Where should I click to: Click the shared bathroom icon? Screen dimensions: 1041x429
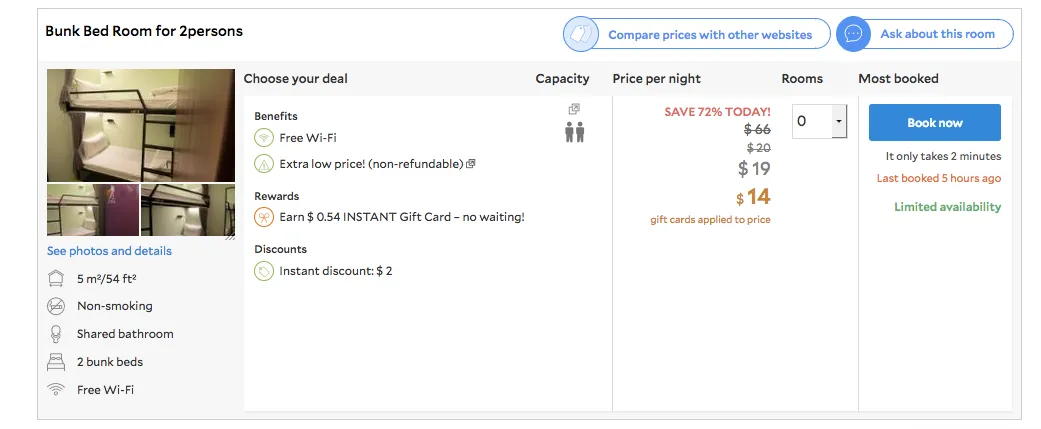tap(56, 334)
